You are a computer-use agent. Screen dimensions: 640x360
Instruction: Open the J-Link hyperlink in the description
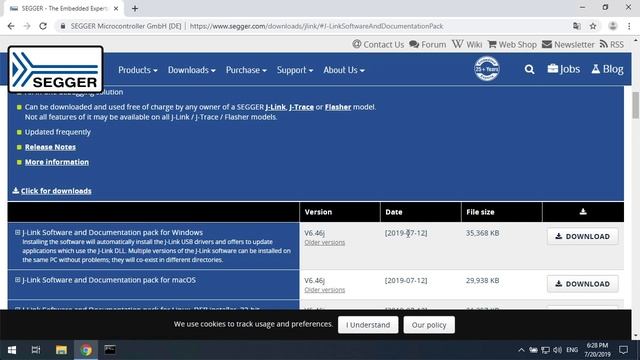[x=276, y=107]
